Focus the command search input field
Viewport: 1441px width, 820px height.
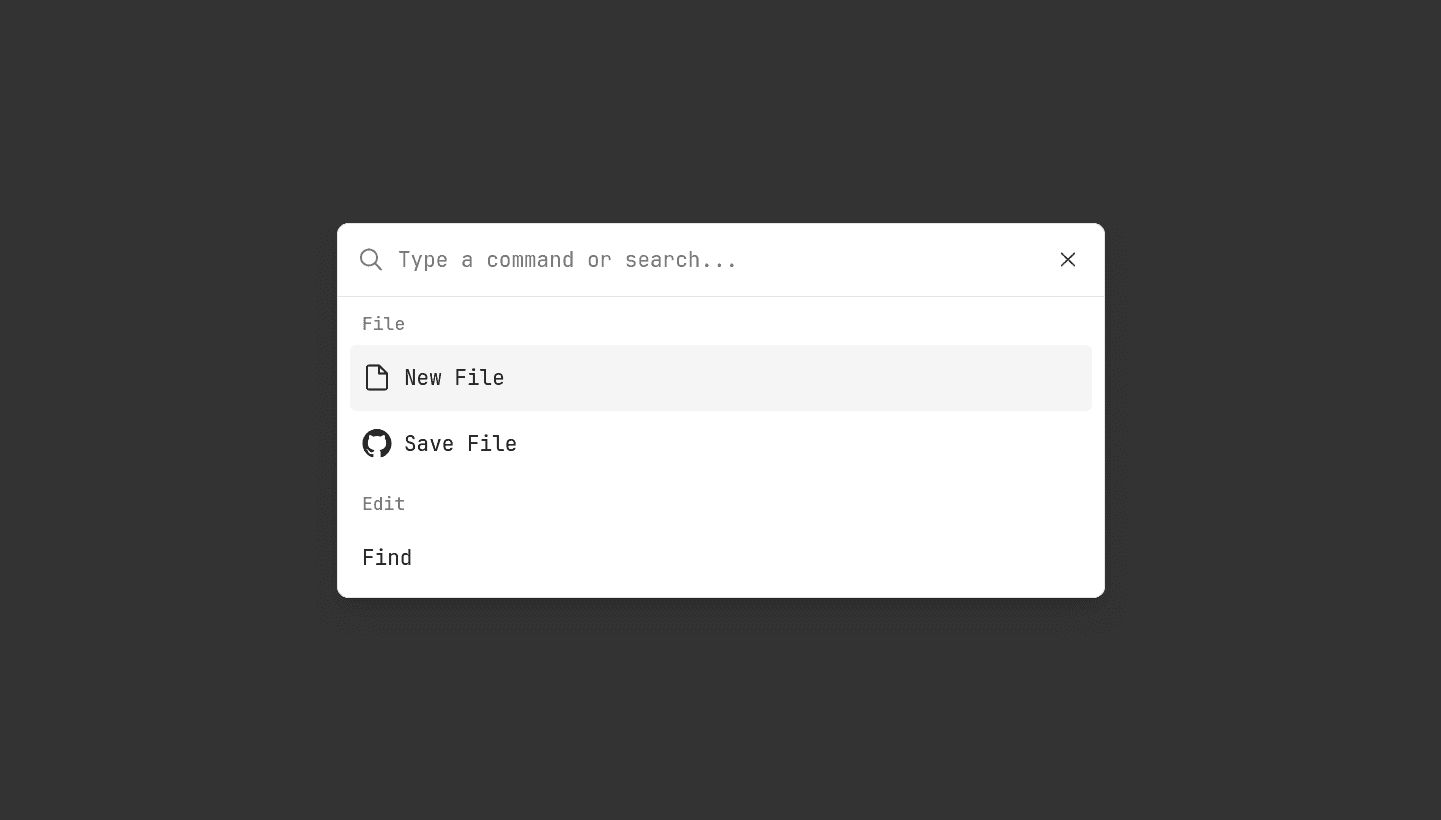720,260
